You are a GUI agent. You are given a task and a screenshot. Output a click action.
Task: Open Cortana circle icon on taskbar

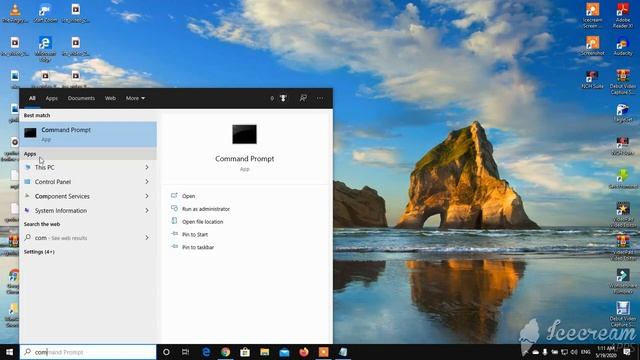tap(166, 352)
